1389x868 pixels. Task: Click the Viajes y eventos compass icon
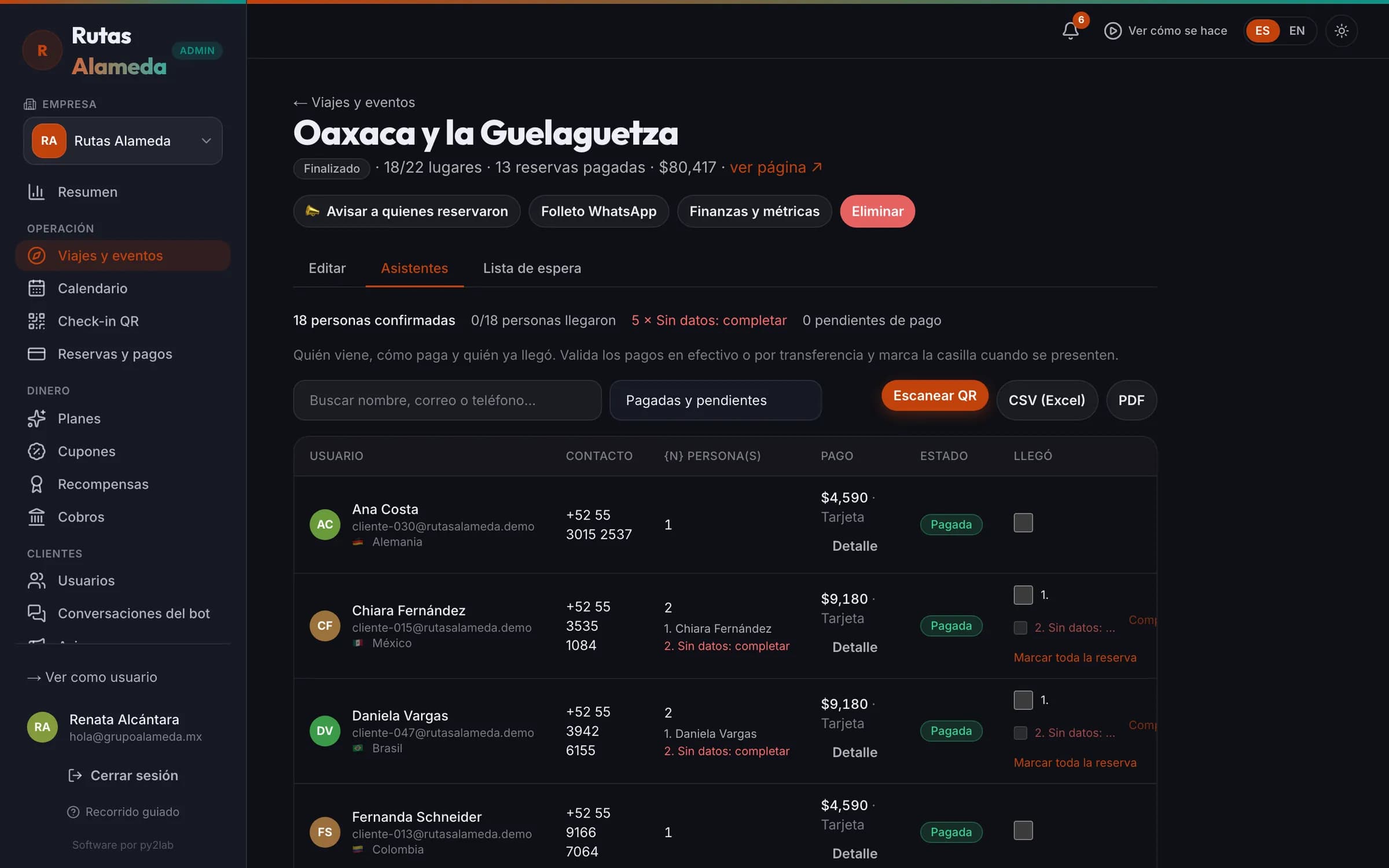click(36, 255)
